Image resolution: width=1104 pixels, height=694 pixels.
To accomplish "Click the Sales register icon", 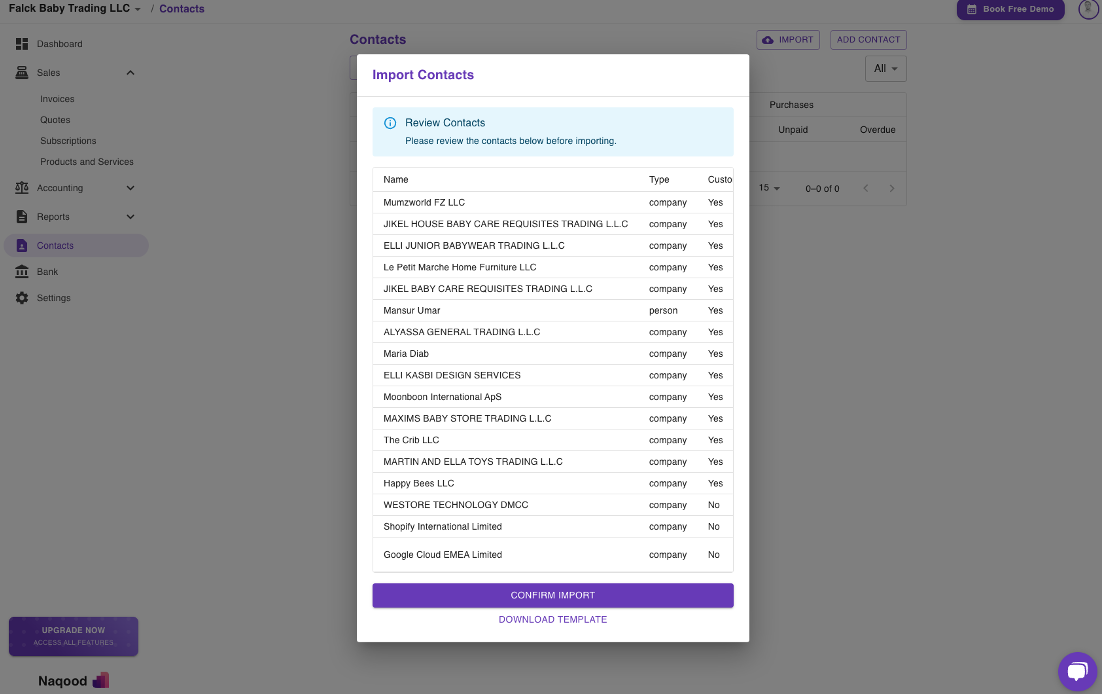I will [x=22, y=73].
